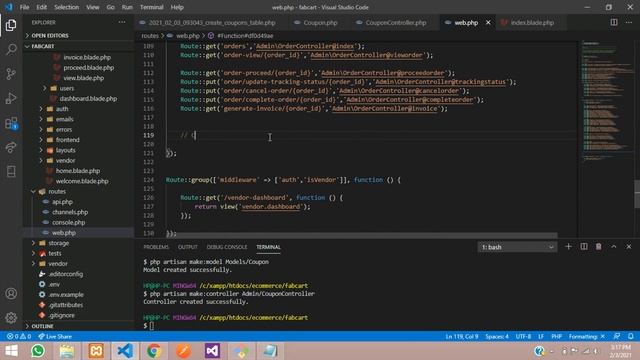
Task: Switch to the Debug Console tab
Action: click(227, 247)
